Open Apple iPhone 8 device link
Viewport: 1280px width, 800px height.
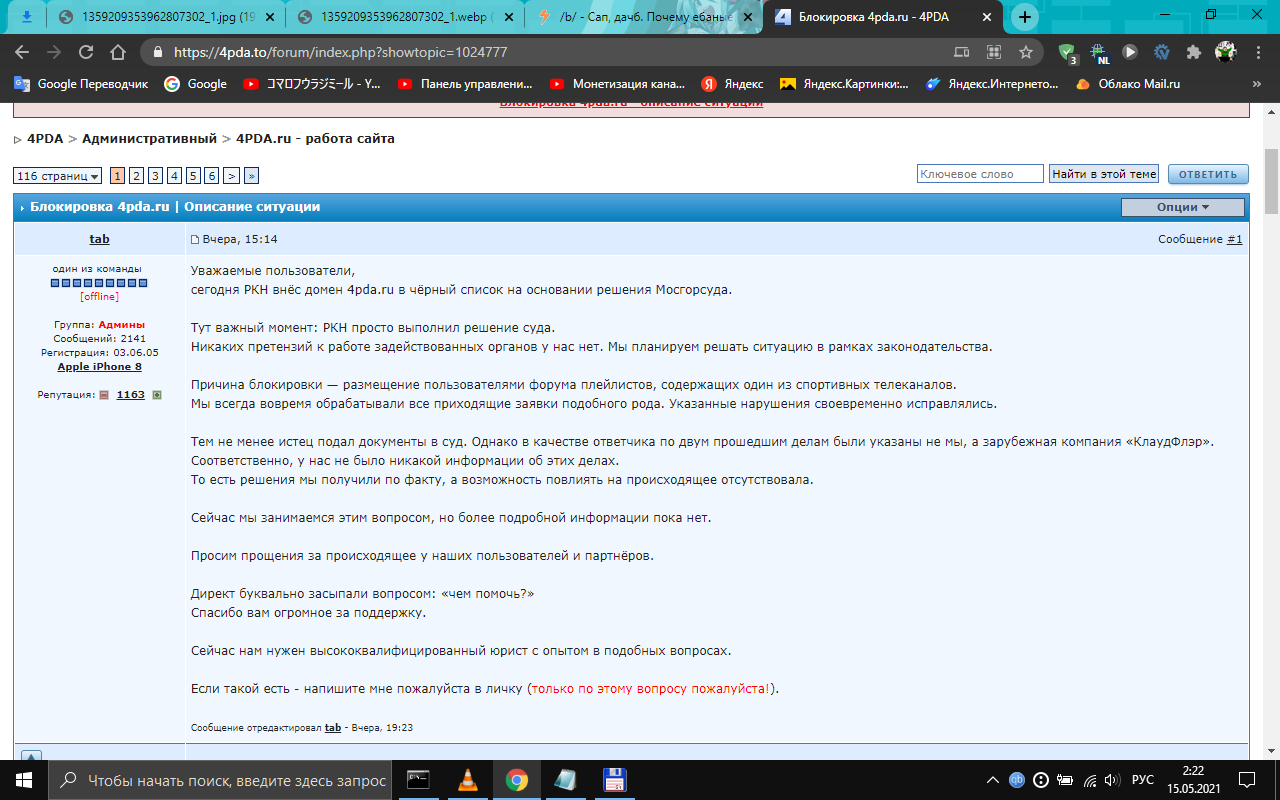pyautogui.click(x=99, y=366)
